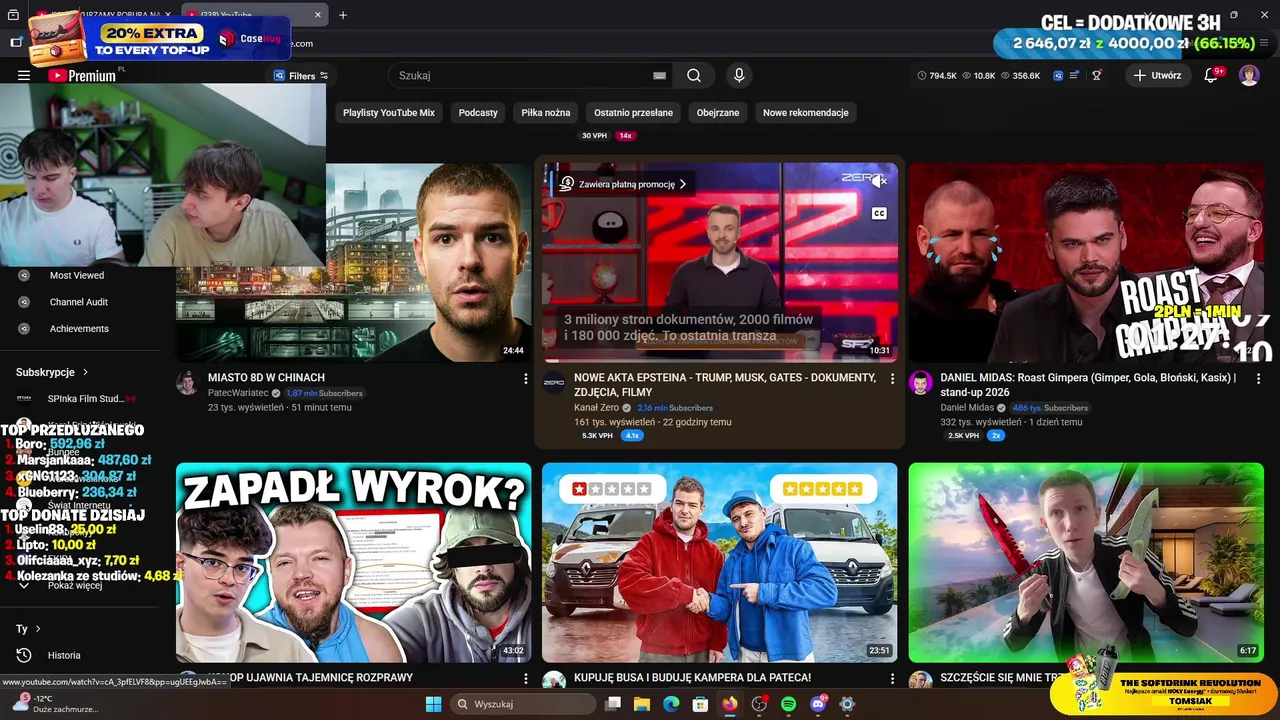
Task: Open the Channel Audit sidebar item
Action: coord(79,302)
